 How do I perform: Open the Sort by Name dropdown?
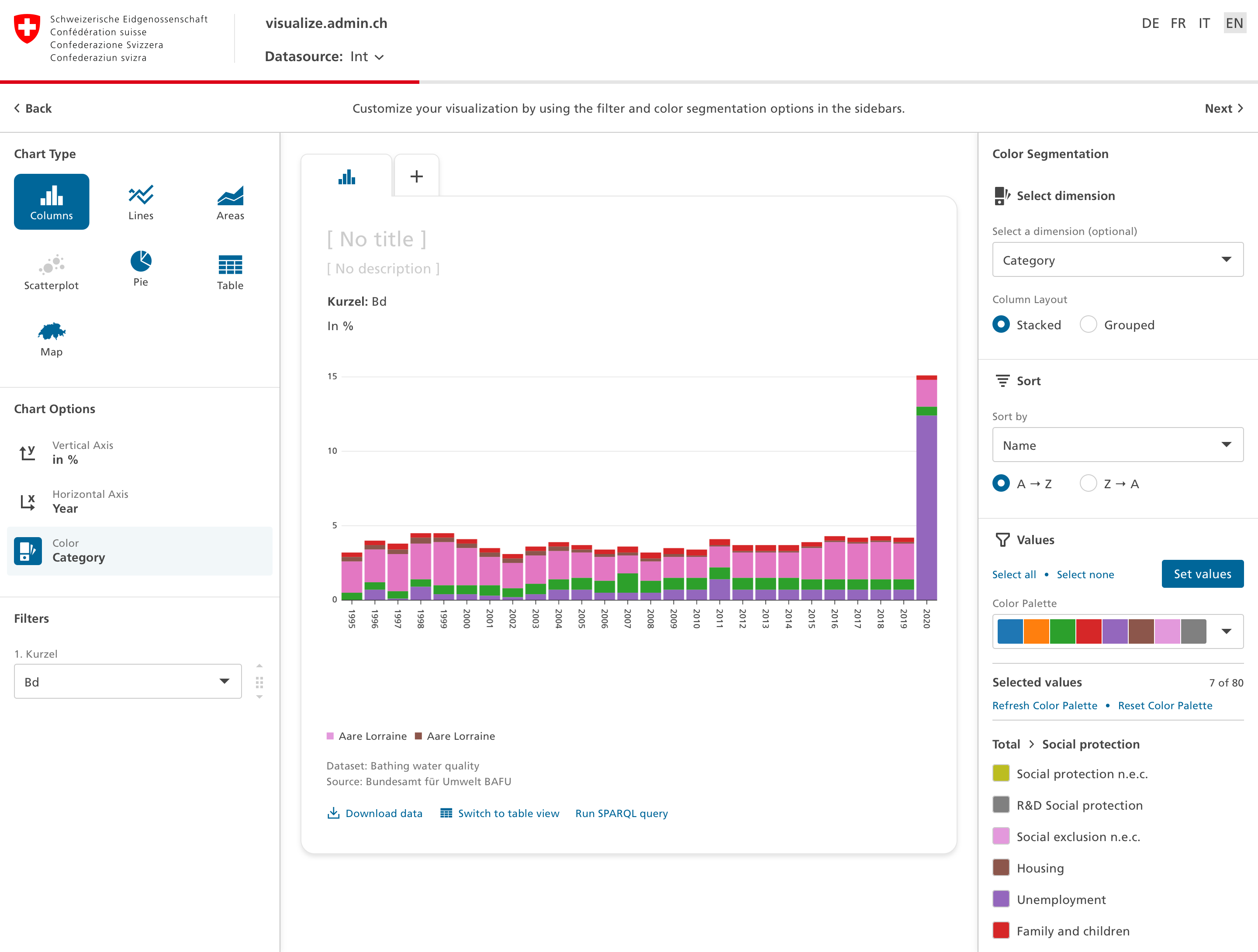1117,445
